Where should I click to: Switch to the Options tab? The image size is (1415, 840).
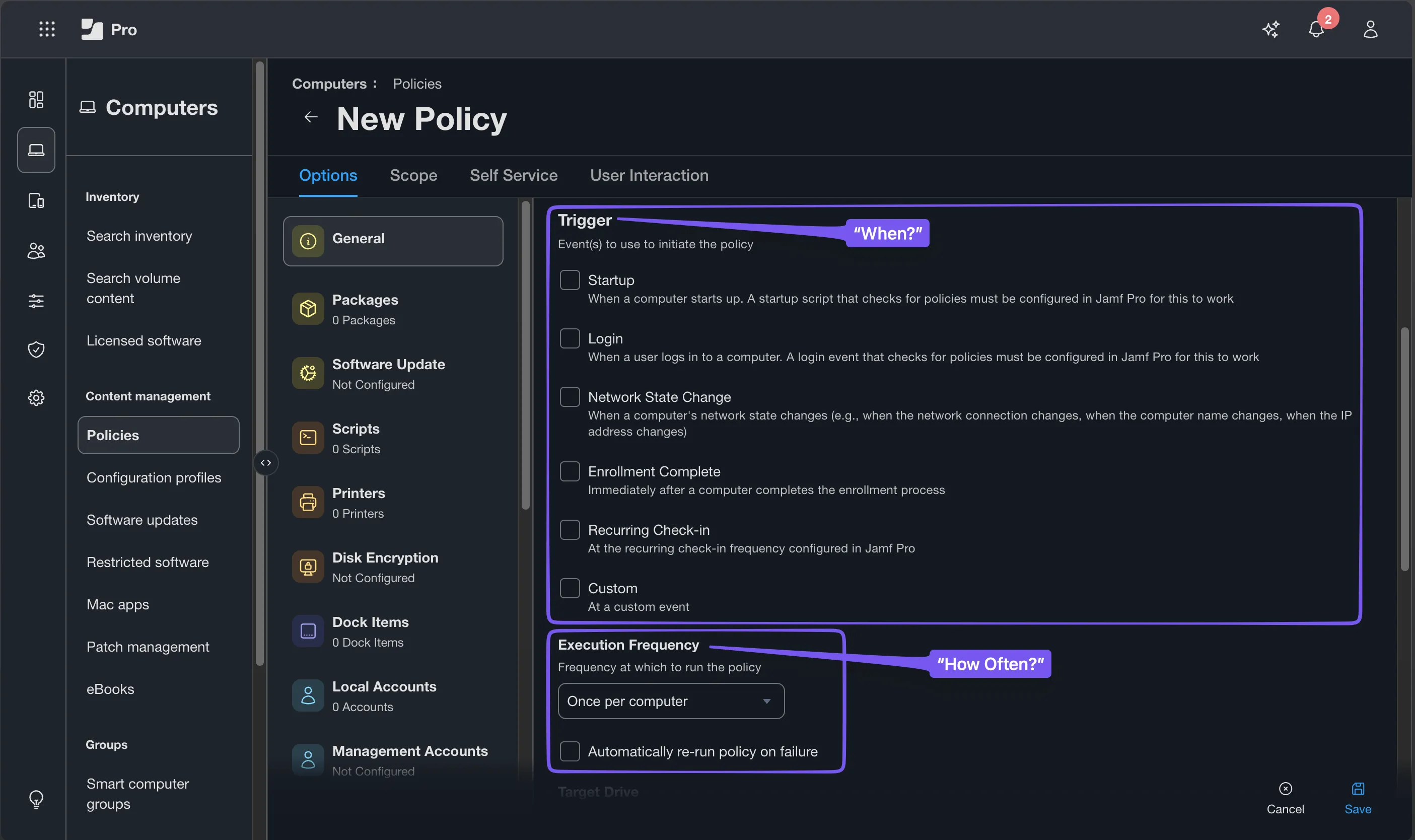tap(328, 175)
